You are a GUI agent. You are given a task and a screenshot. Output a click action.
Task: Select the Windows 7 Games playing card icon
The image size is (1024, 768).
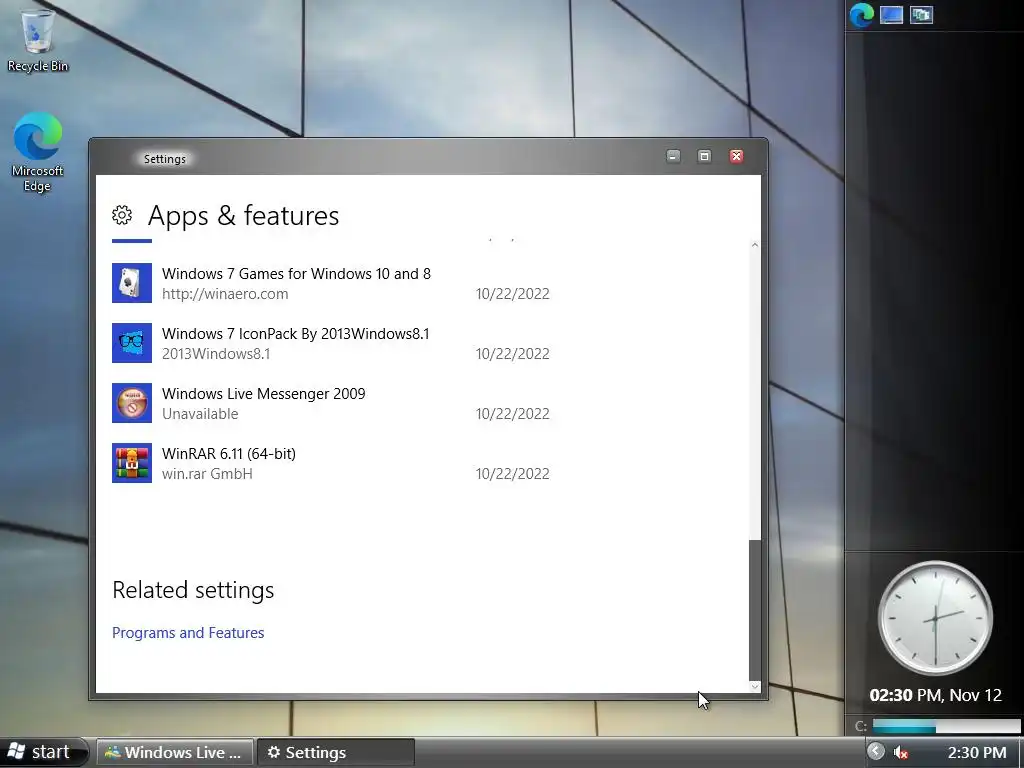tap(132, 283)
